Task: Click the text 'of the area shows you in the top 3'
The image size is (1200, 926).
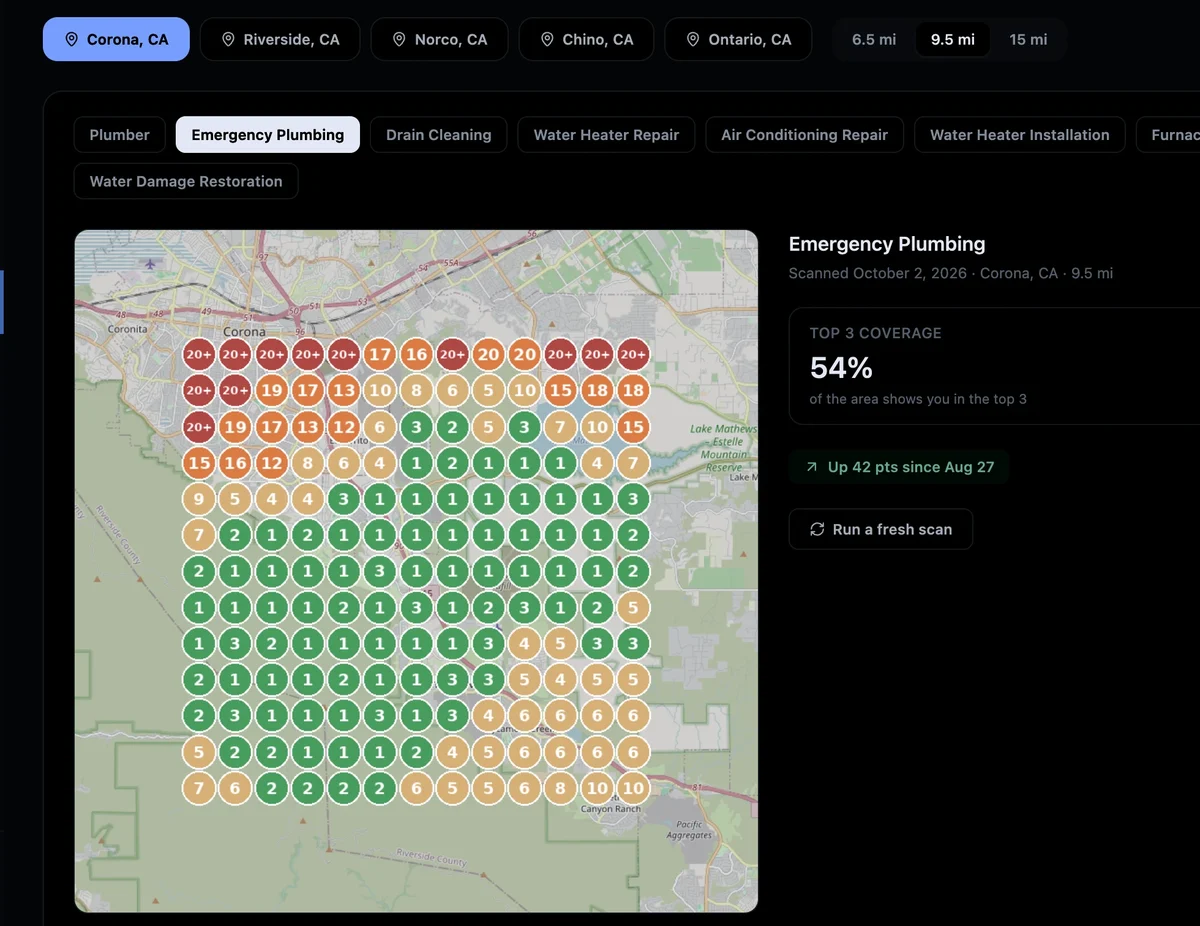Action: (x=918, y=399)
